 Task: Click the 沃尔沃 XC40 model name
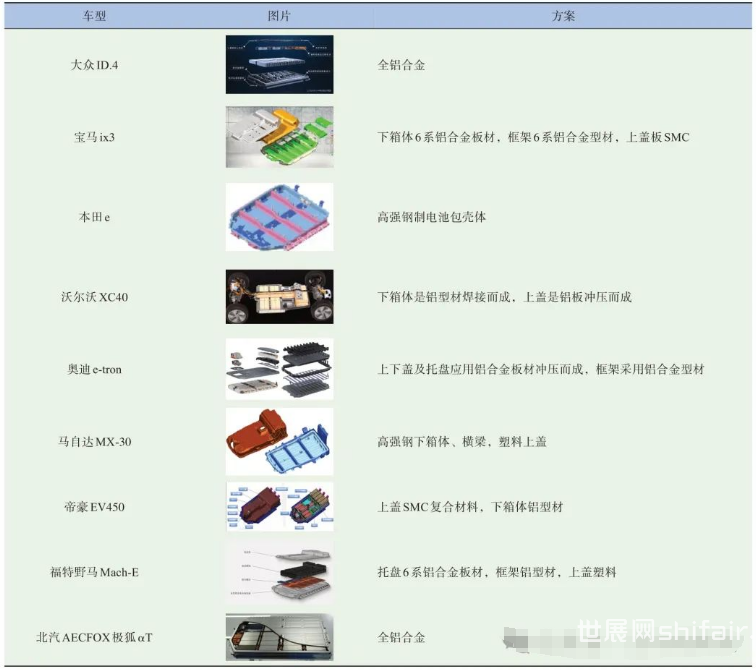tap(94, 297)
